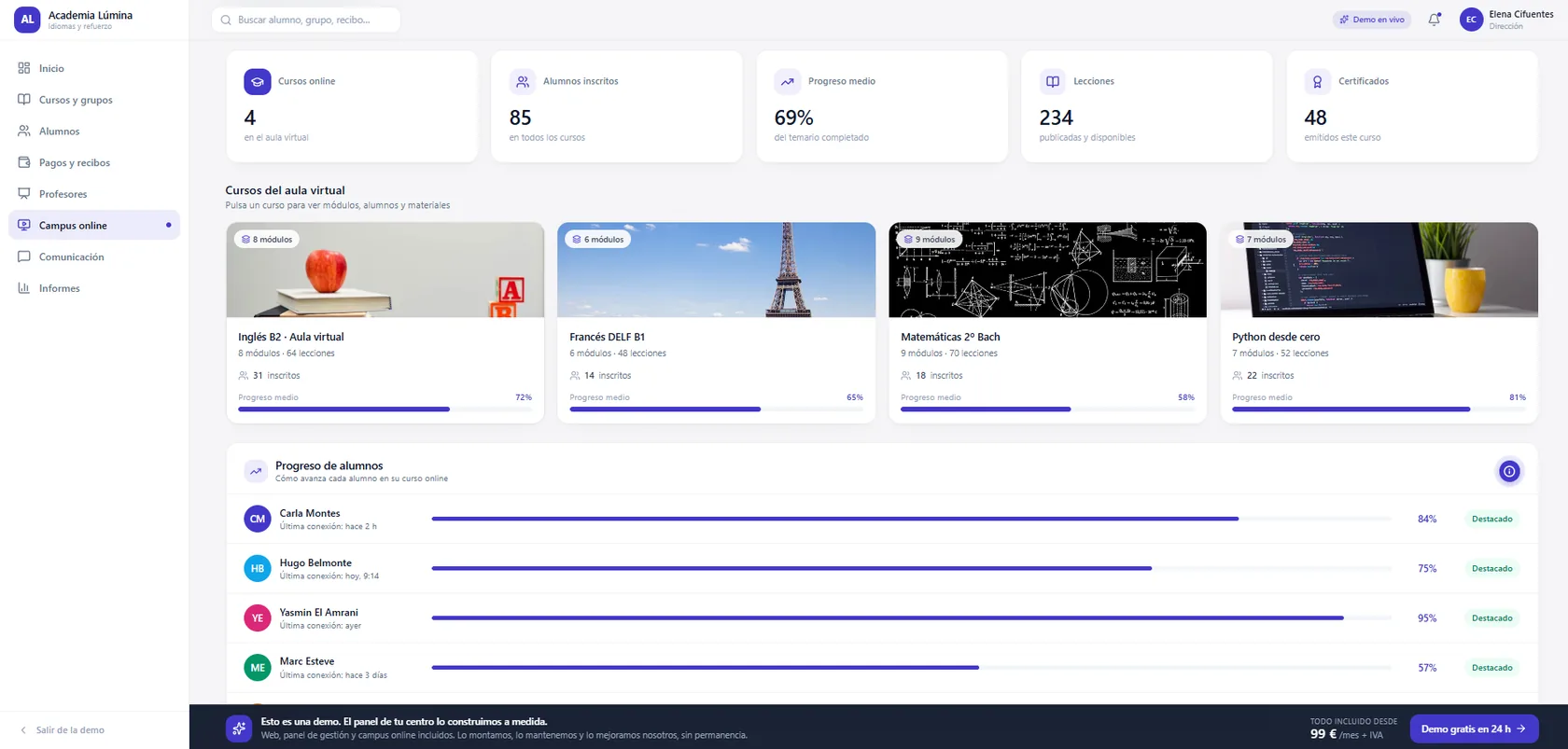1568x749 pixels.
Task: Open Pagos y recibos page
Action: (x=93, y=162)
